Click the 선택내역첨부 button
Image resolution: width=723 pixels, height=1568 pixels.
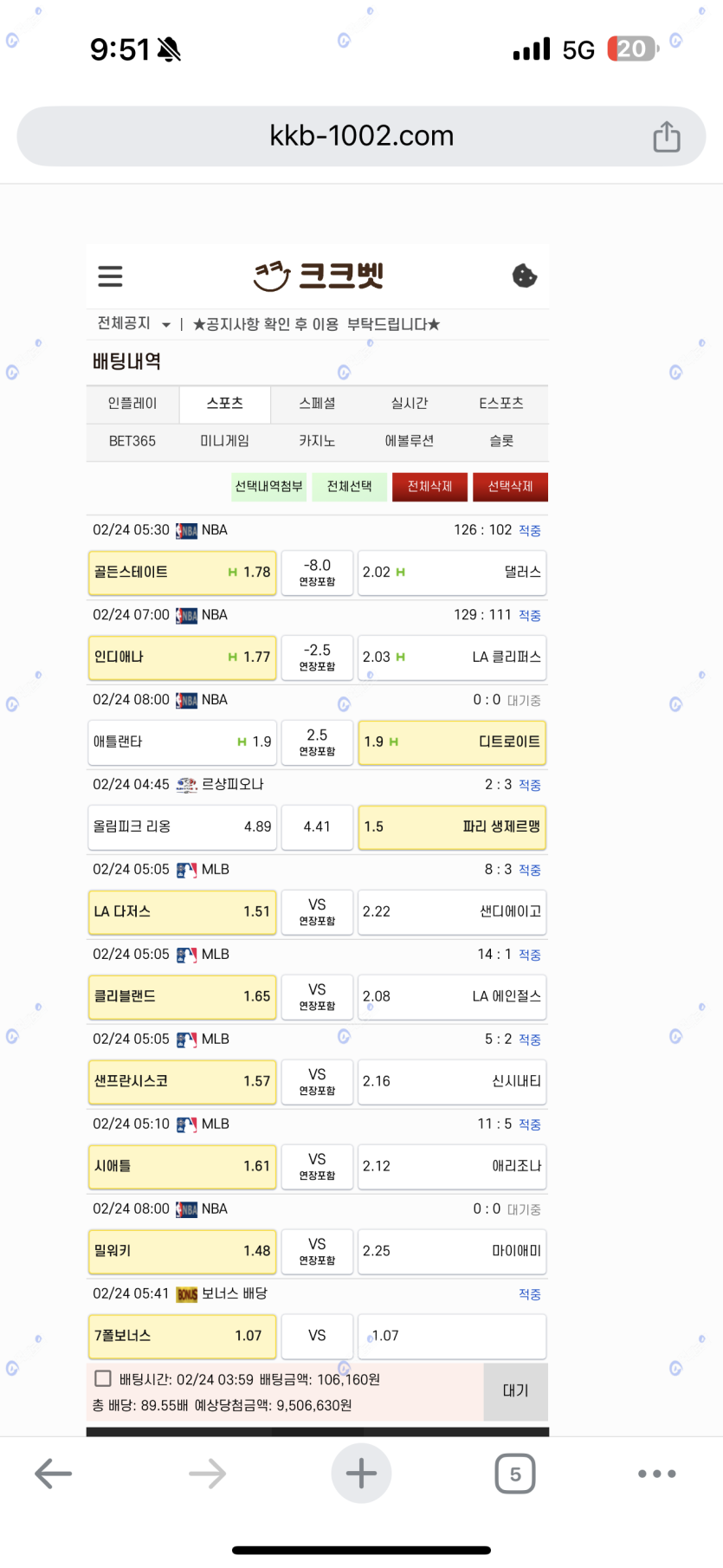coord(269,487)
